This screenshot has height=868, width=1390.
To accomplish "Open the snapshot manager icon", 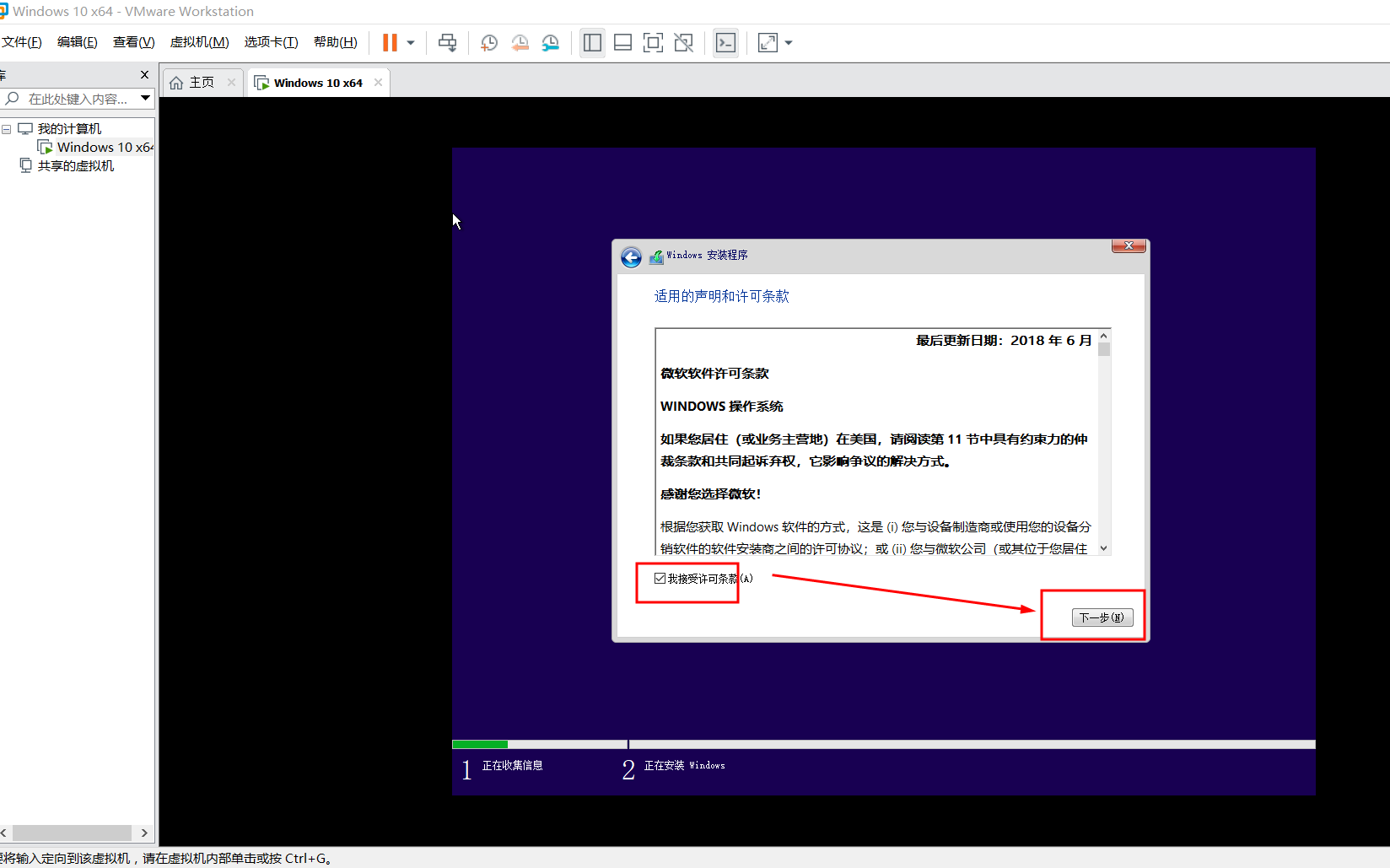I will pyautogui.click(x=551, y=43).
